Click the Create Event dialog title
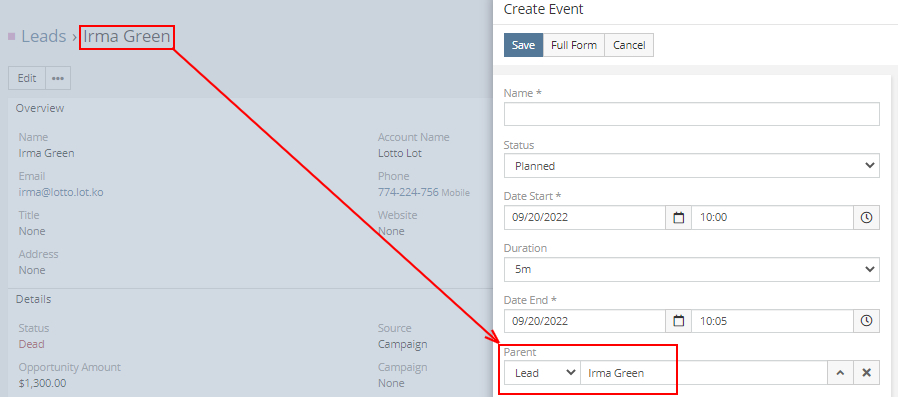The image size is (898, 397). pos(543,9)
